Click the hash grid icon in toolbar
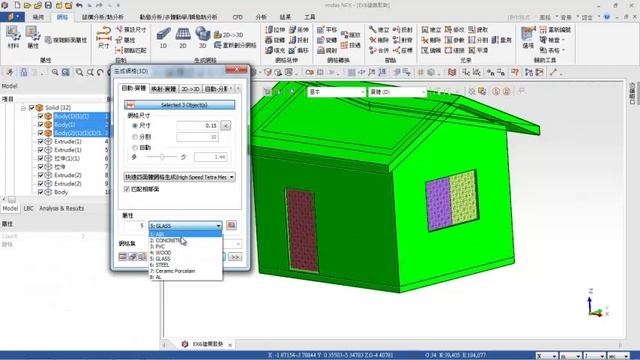The image size is (640, 360). pos(420,72)
